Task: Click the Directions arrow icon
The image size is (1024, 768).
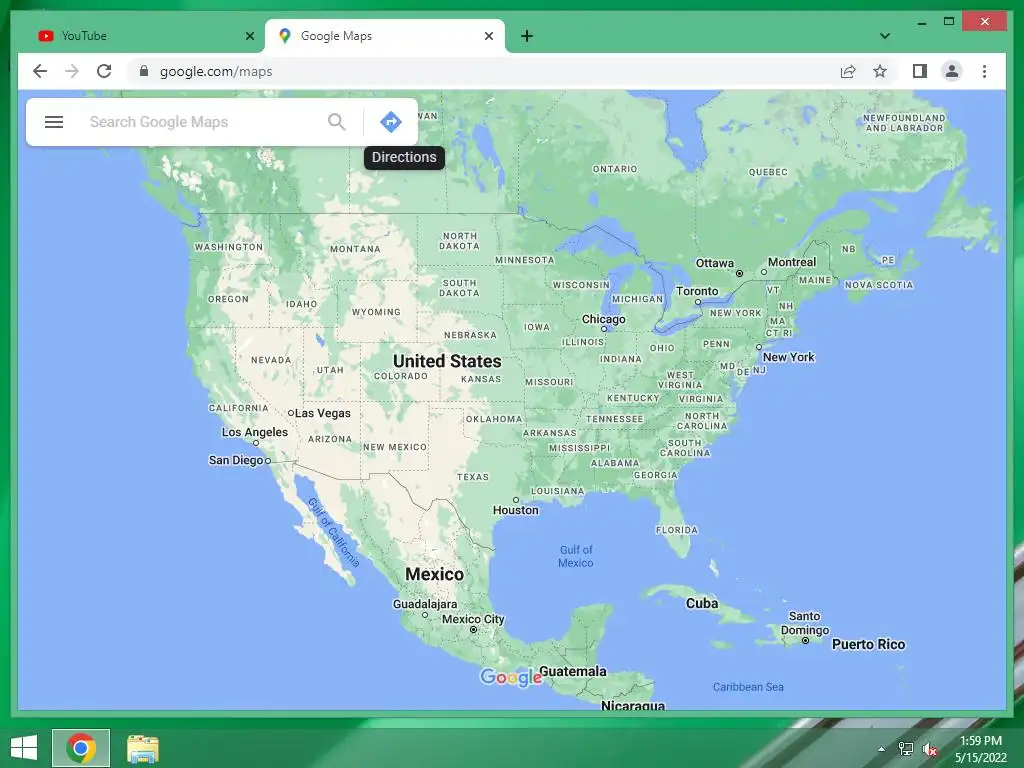Action: [391, 121]
